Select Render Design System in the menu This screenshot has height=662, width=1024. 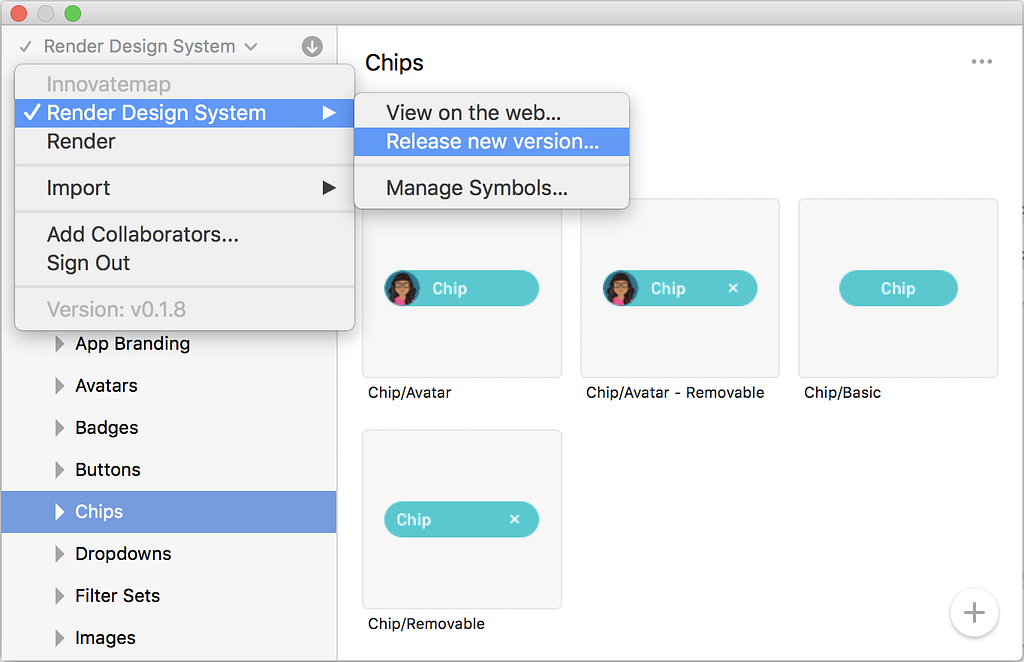[x=184, y=113]
